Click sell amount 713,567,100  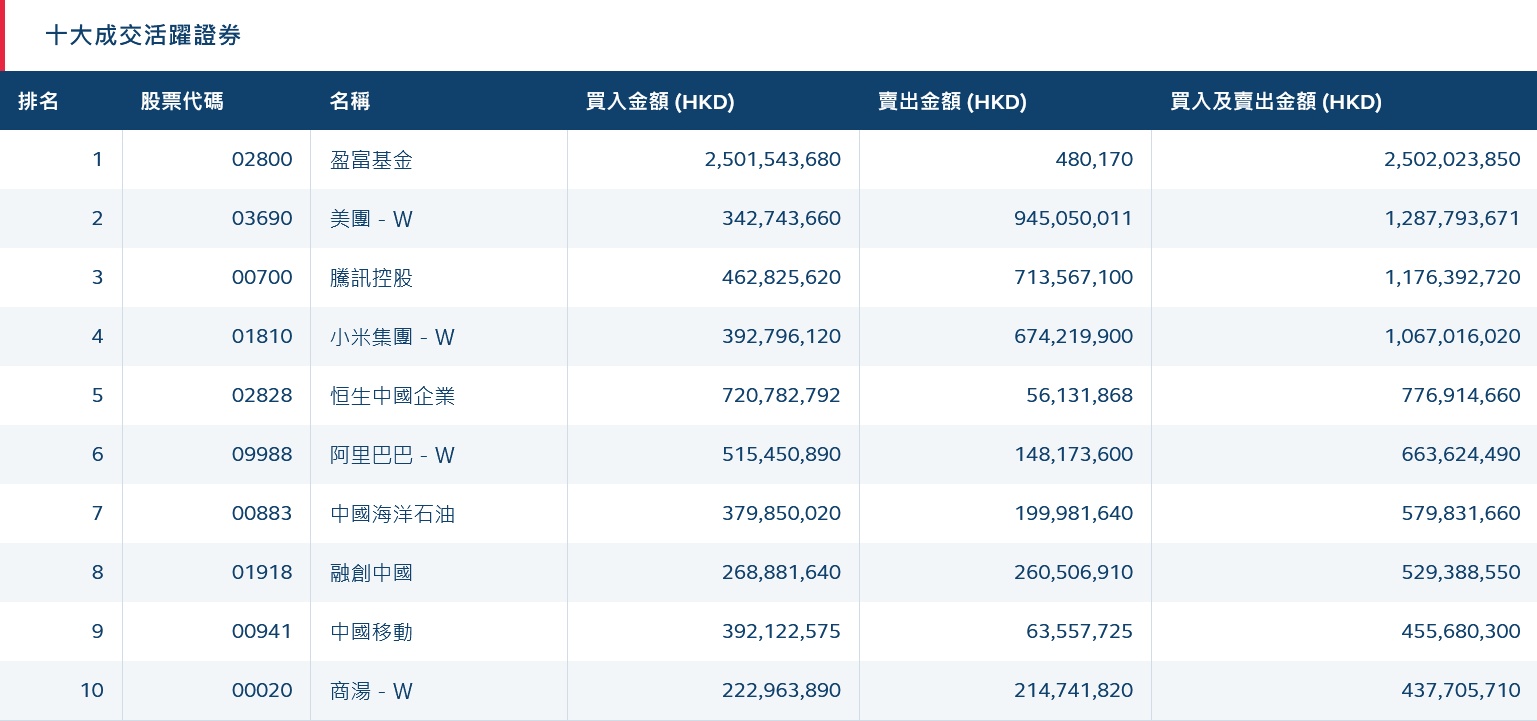(1074, 278)
